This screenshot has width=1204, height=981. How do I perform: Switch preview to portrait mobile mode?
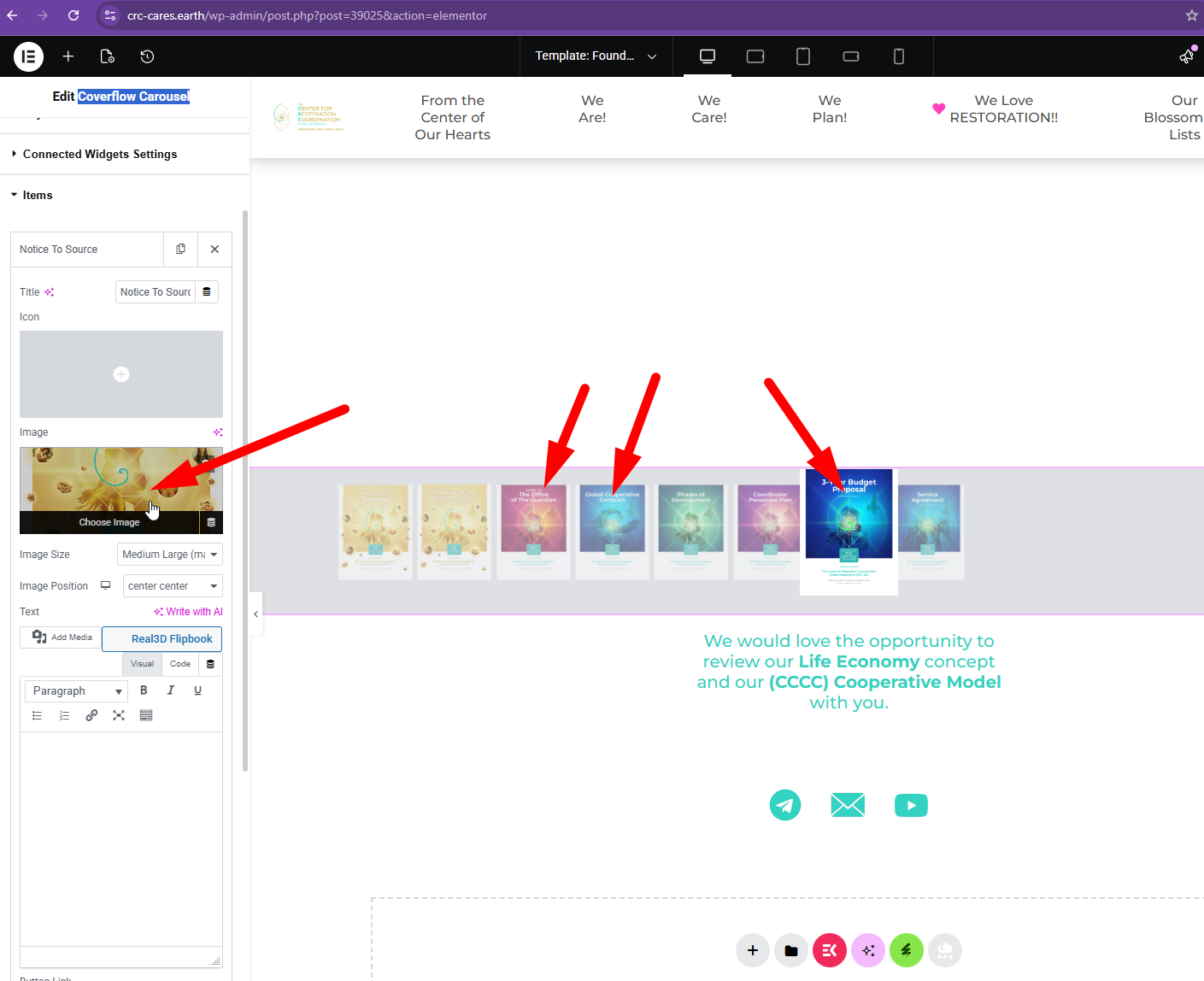point(899,56)
